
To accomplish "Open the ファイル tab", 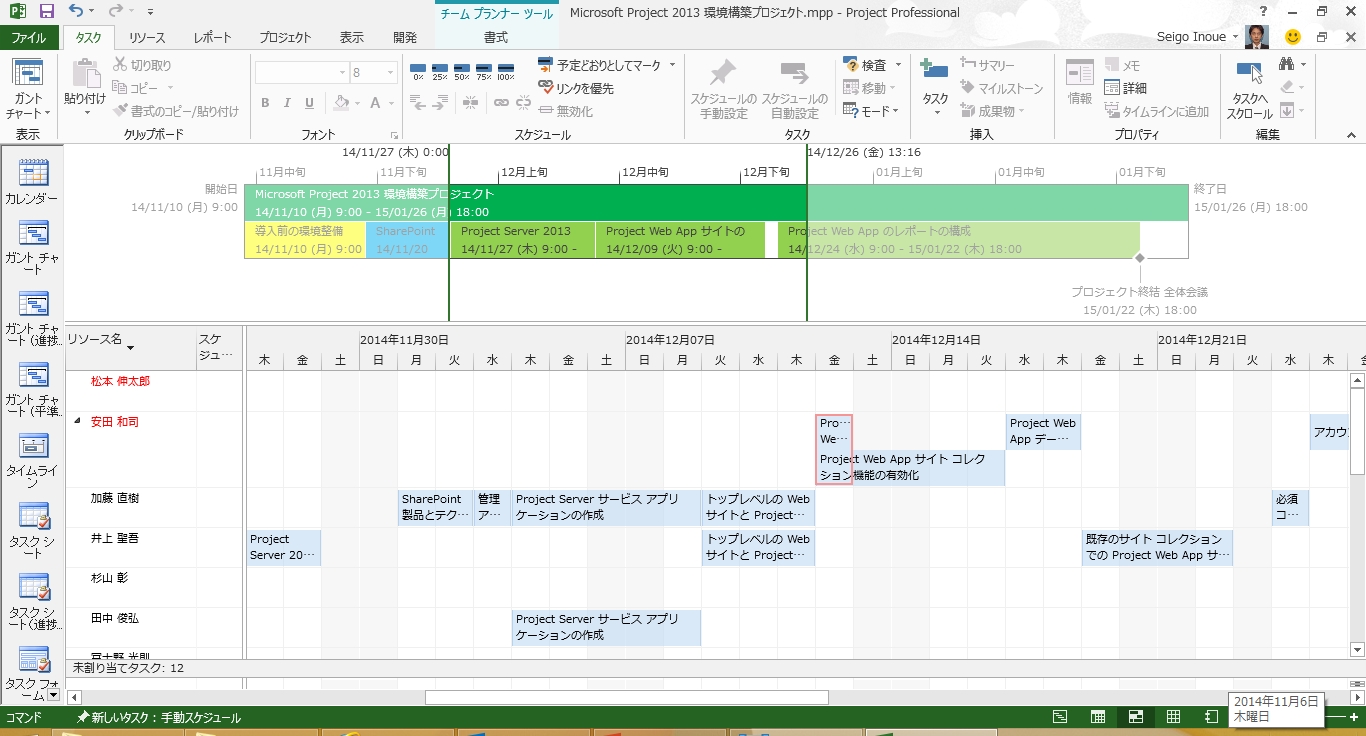I will (29, 37).
